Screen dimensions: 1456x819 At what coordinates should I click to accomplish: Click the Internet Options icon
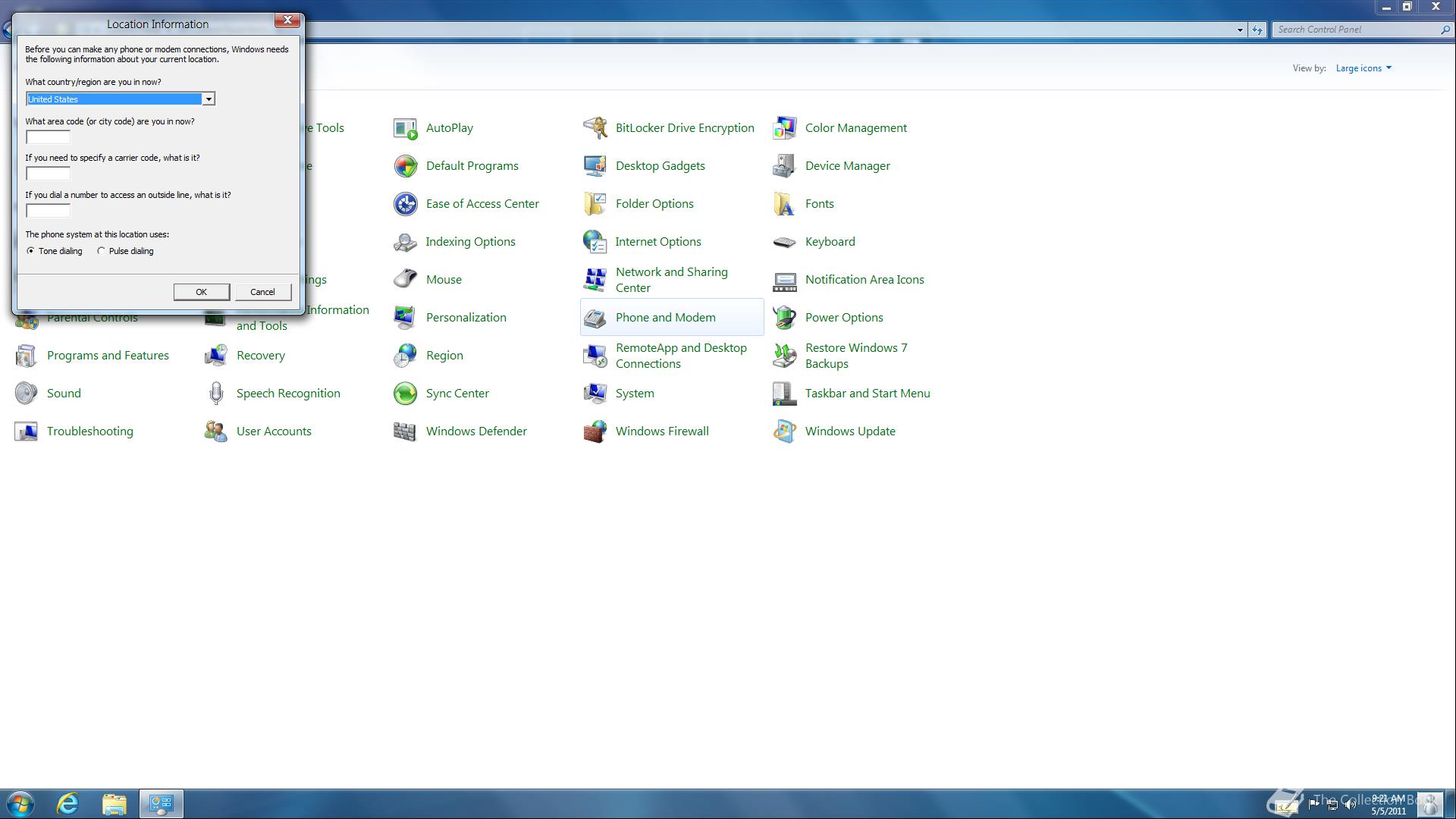(x=595, y=242)
